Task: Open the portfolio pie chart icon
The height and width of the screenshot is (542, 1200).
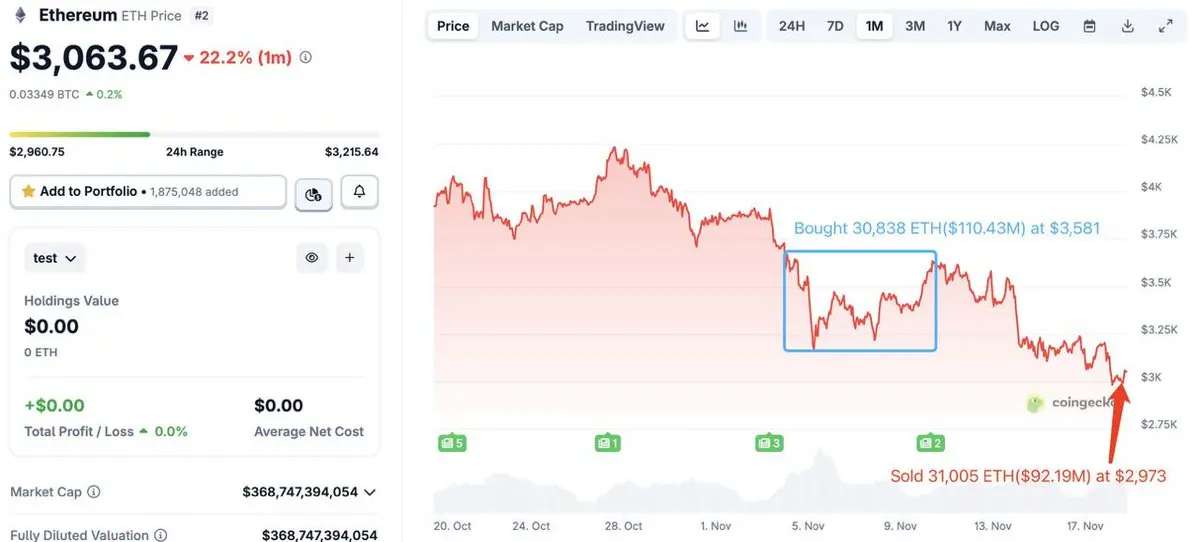Action: 313,193
